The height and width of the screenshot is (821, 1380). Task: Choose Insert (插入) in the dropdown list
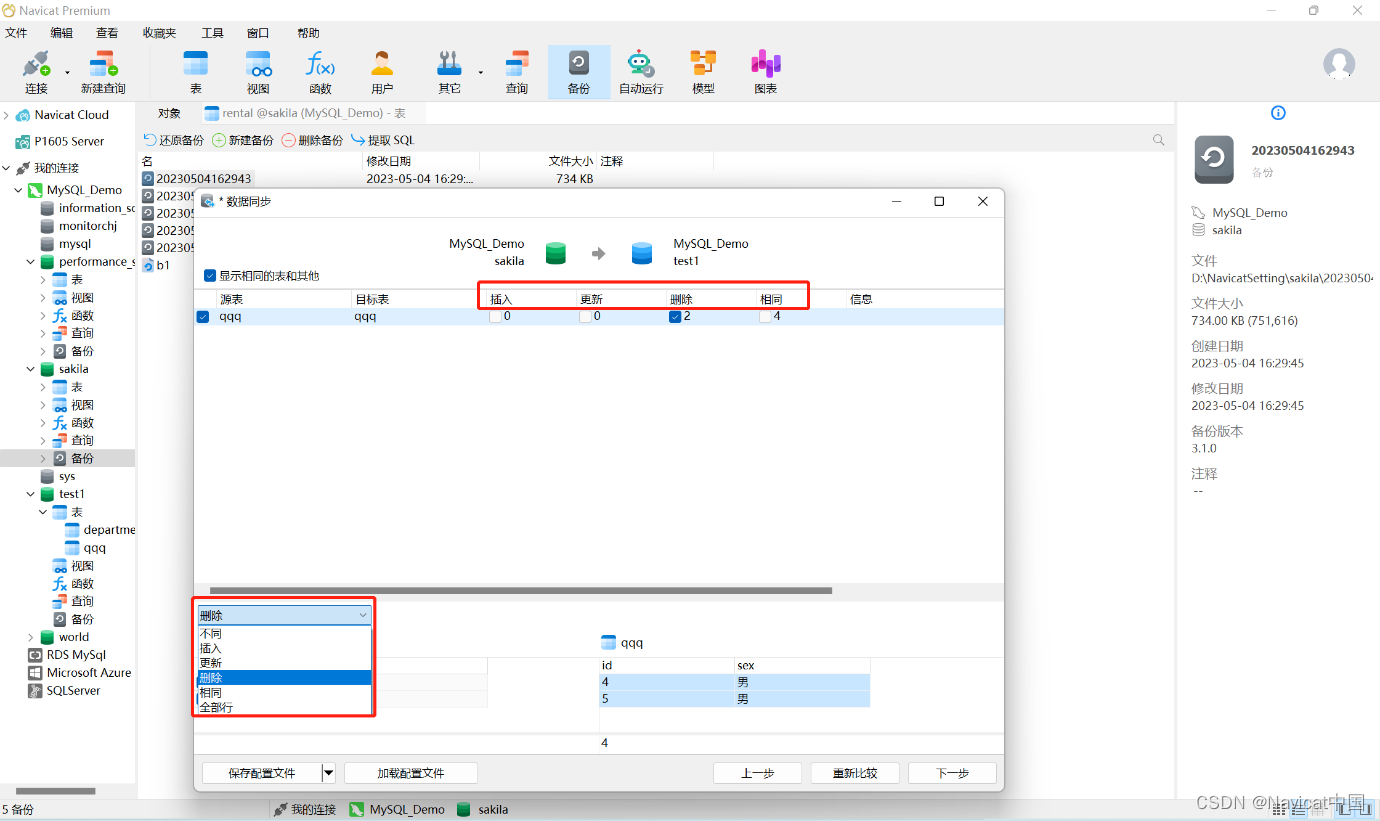coord(284,648)
